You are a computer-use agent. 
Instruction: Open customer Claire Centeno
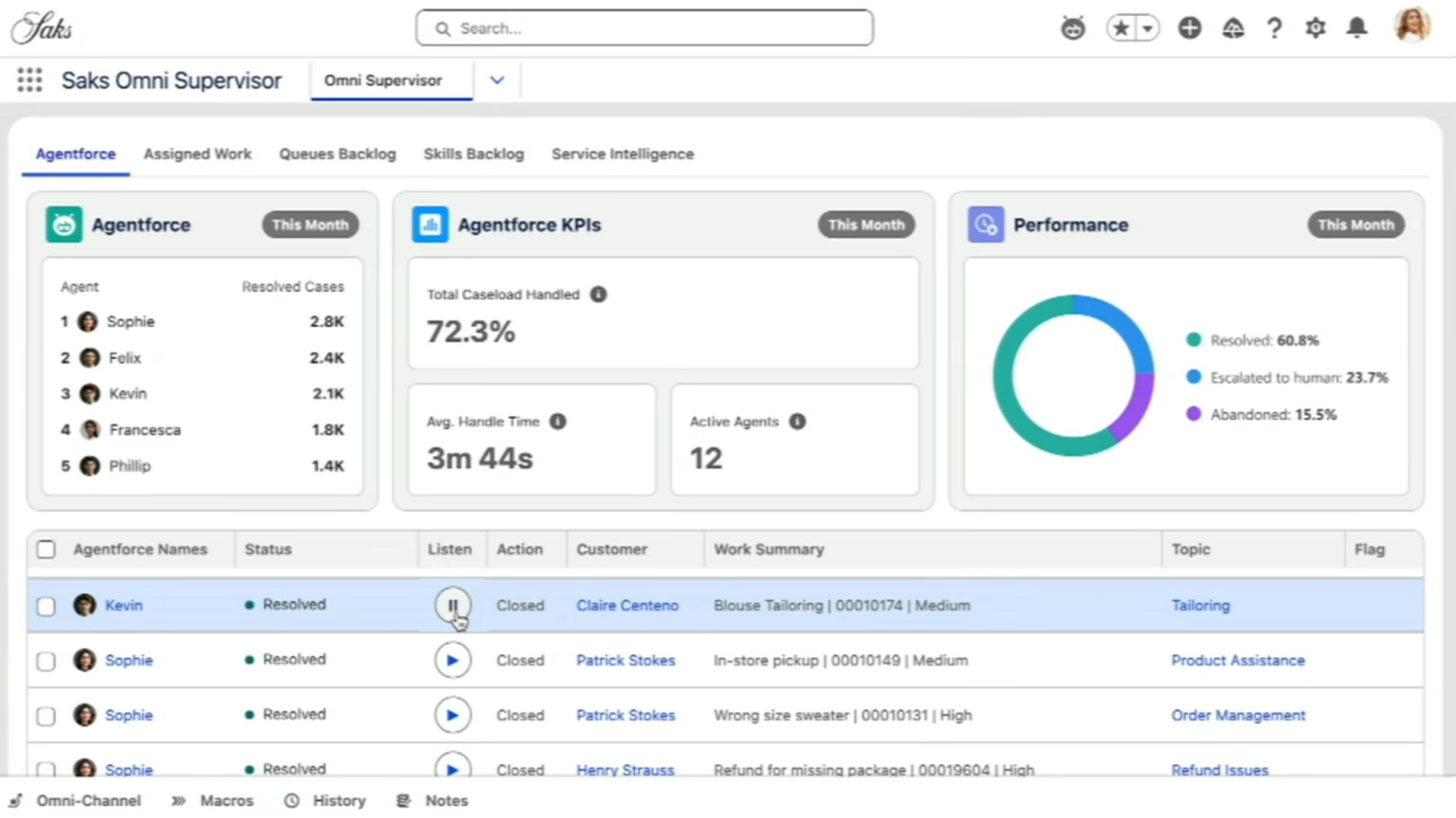coord(628,605)
